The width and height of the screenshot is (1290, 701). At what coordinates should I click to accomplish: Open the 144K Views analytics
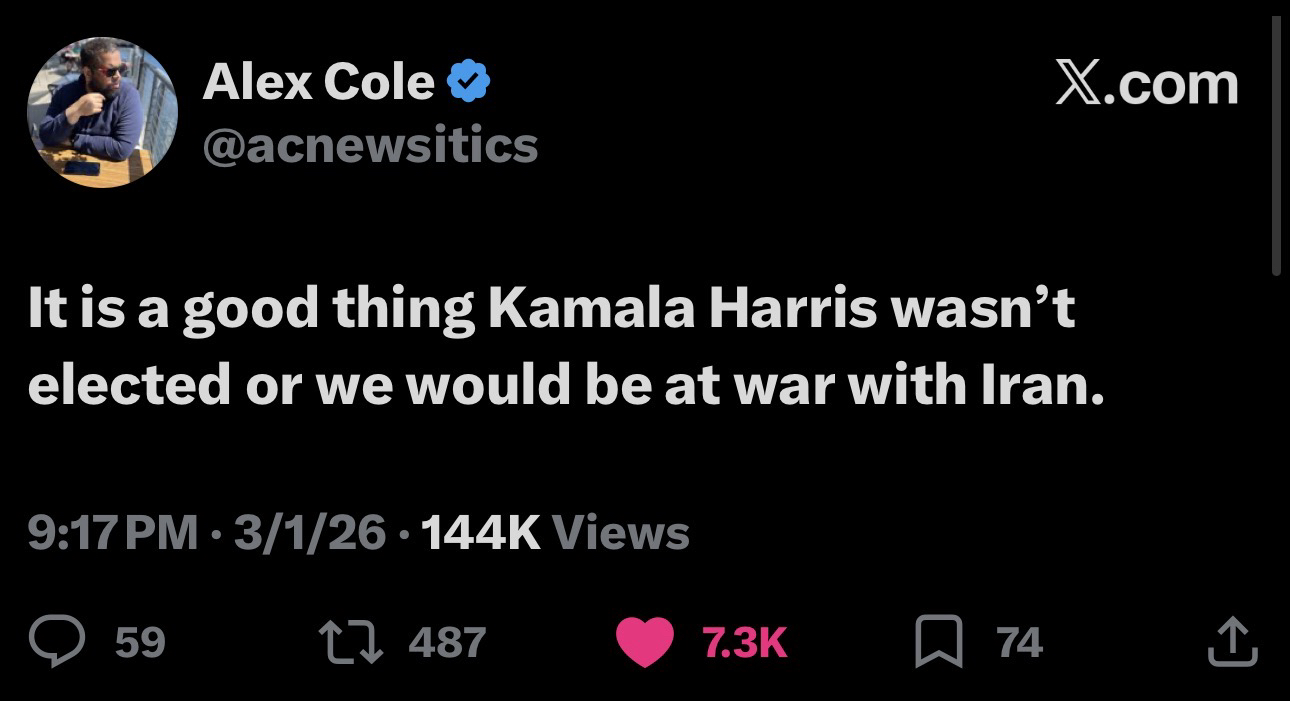click(x=555, y=532)
